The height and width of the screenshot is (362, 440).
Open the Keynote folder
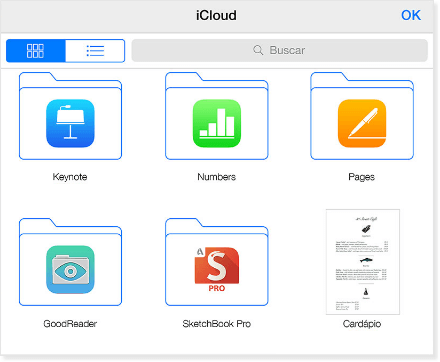tap(70, 116)
